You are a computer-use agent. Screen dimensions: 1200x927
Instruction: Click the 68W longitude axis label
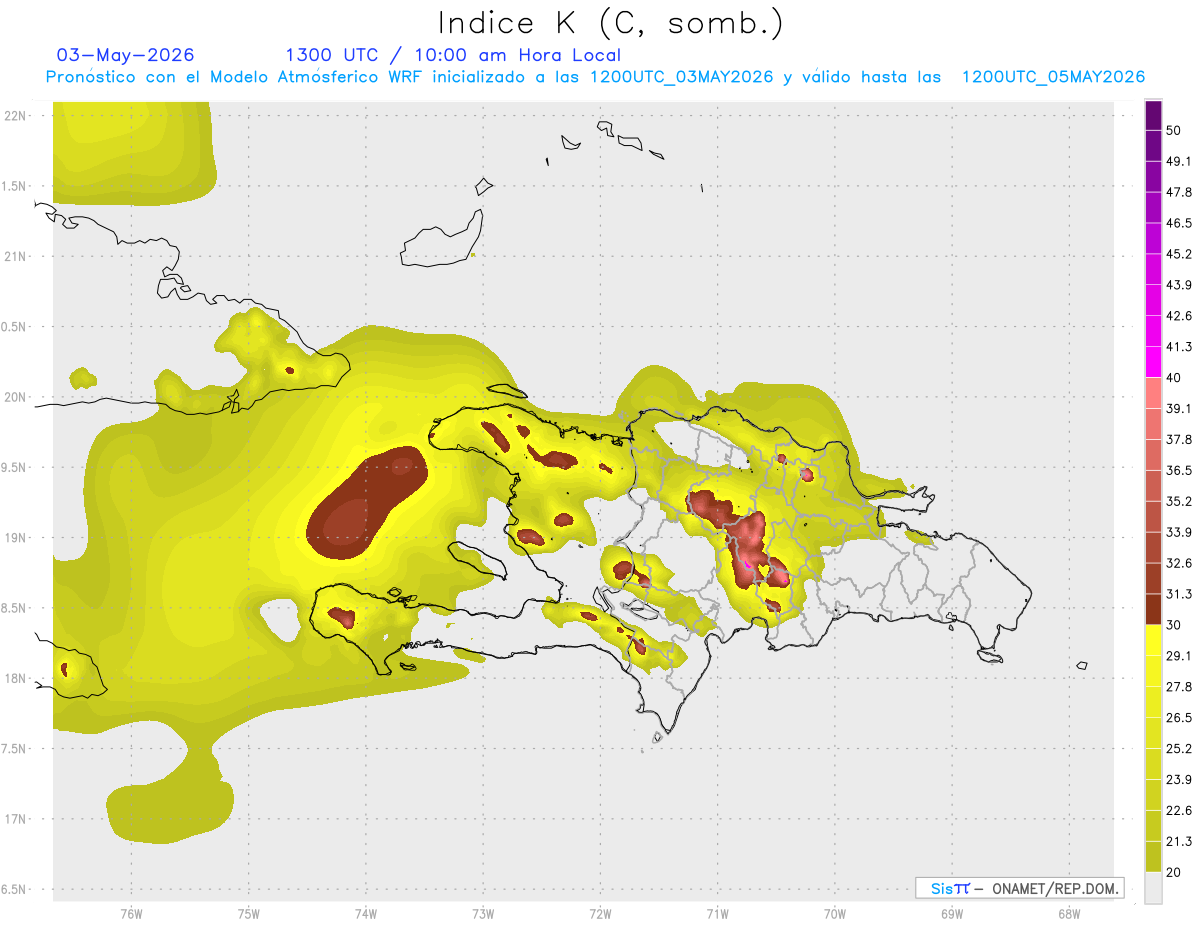(1068, 913)
